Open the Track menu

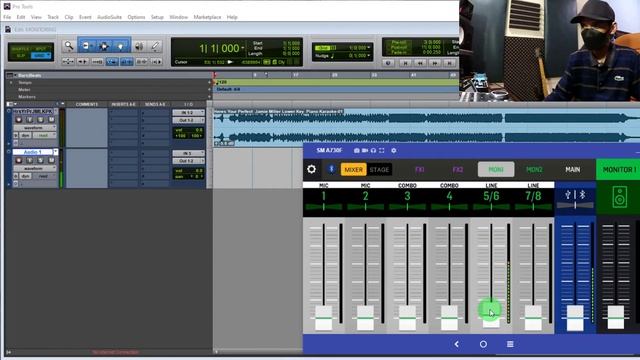coord(53,17)
